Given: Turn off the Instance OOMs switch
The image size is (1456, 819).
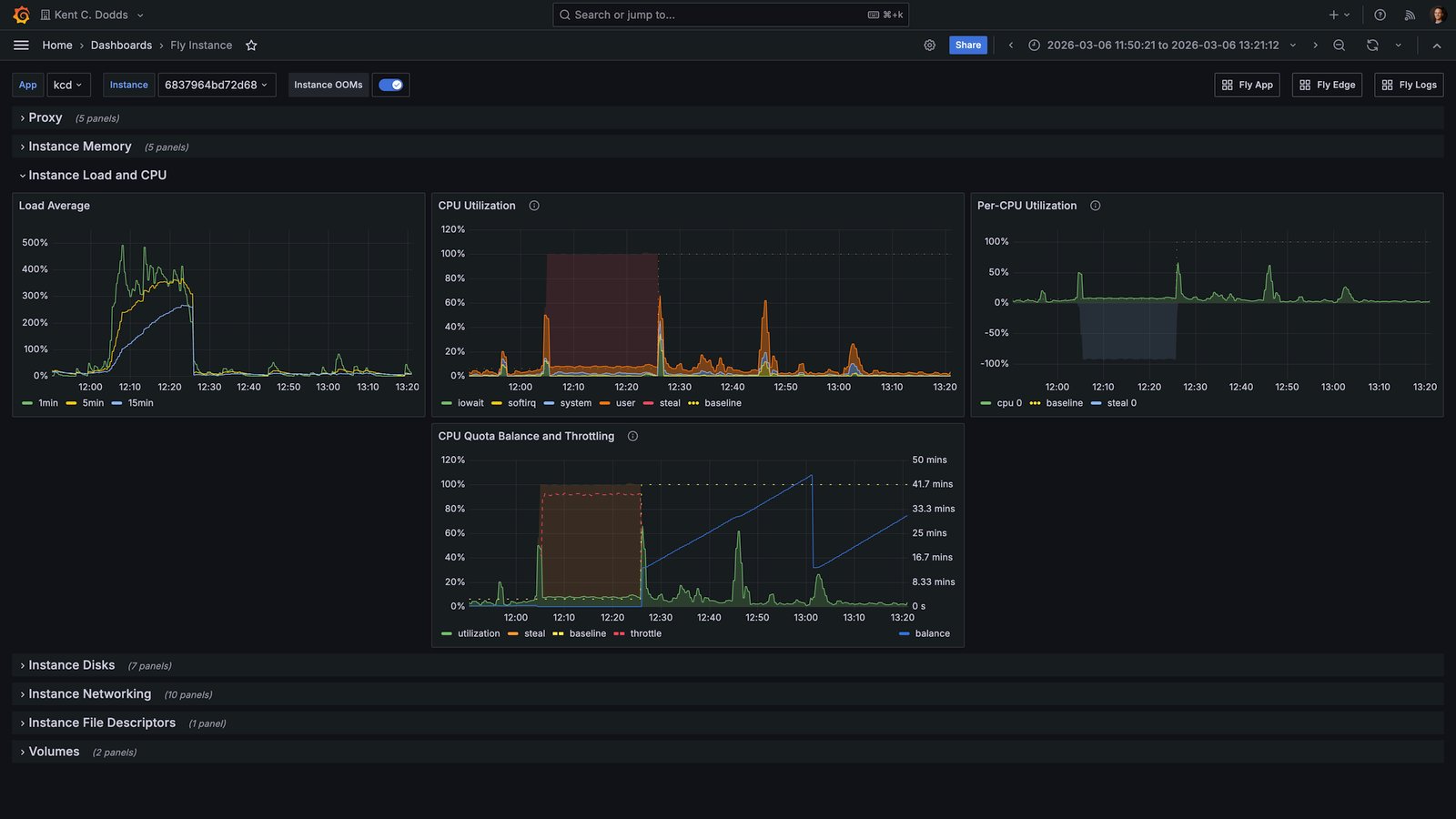Looking at the screenshot, I should pyautogui.click(x=390, y=85).
